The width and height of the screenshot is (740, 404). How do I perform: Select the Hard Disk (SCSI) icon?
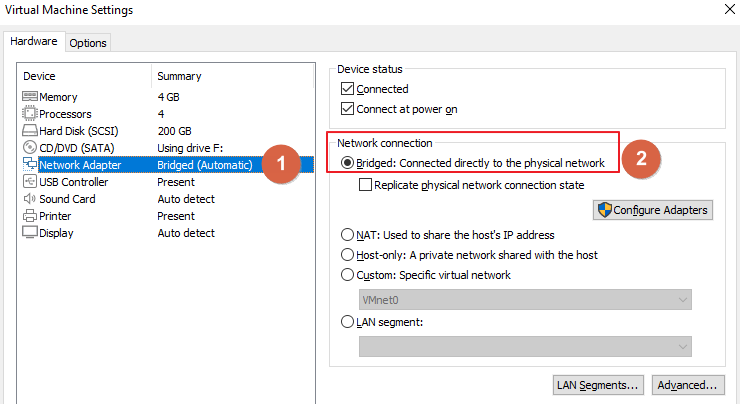[30, 130]
